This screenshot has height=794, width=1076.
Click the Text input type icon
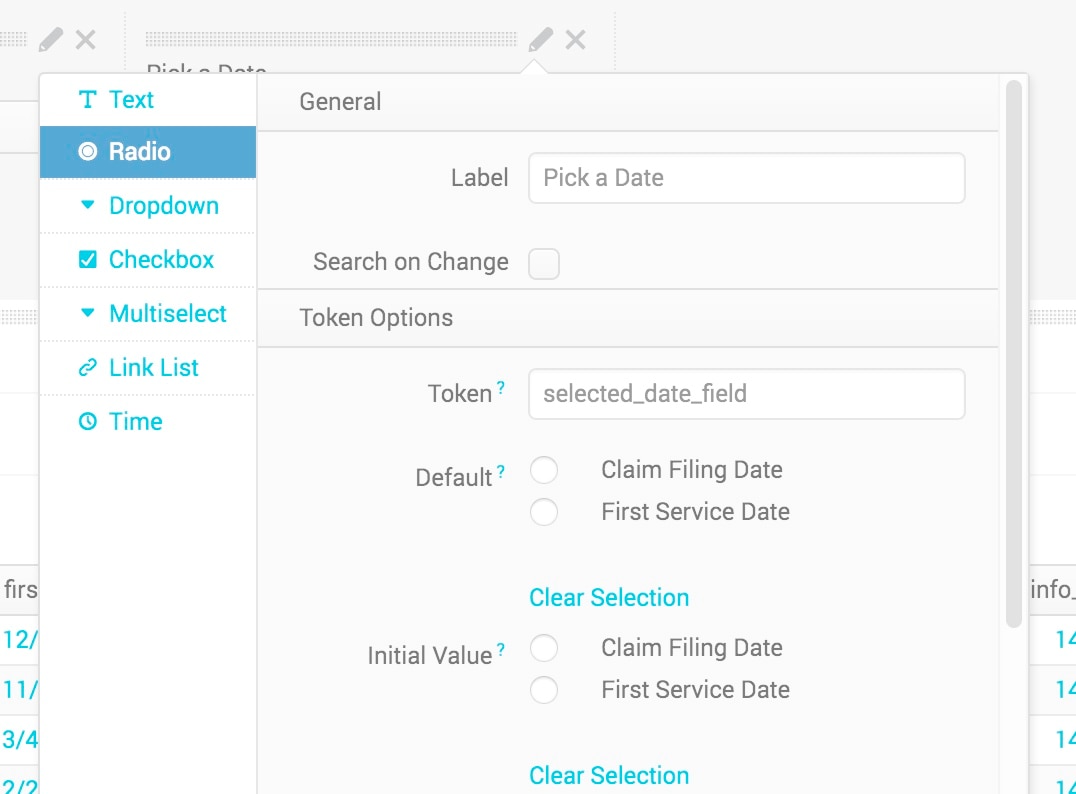click(x=88, y=100)
